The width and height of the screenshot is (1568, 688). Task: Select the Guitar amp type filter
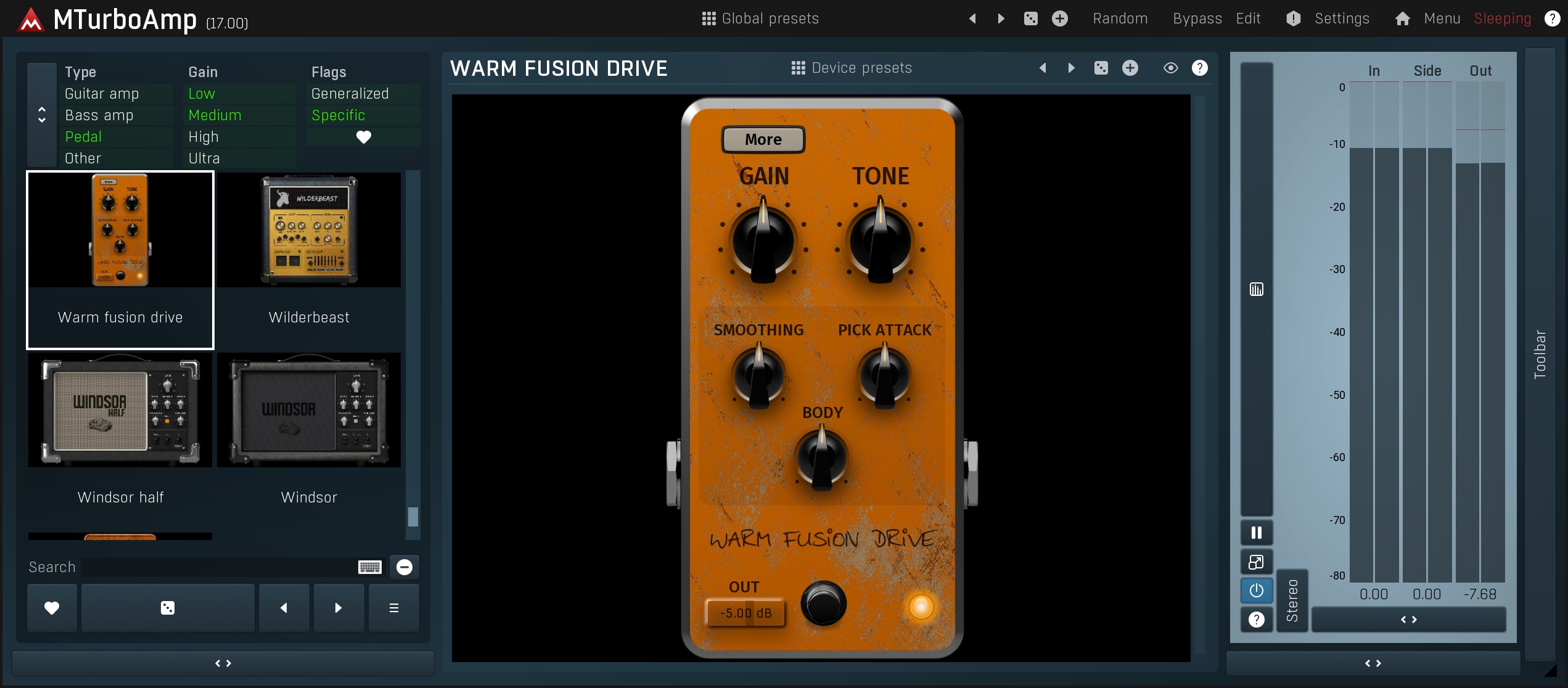102,94
